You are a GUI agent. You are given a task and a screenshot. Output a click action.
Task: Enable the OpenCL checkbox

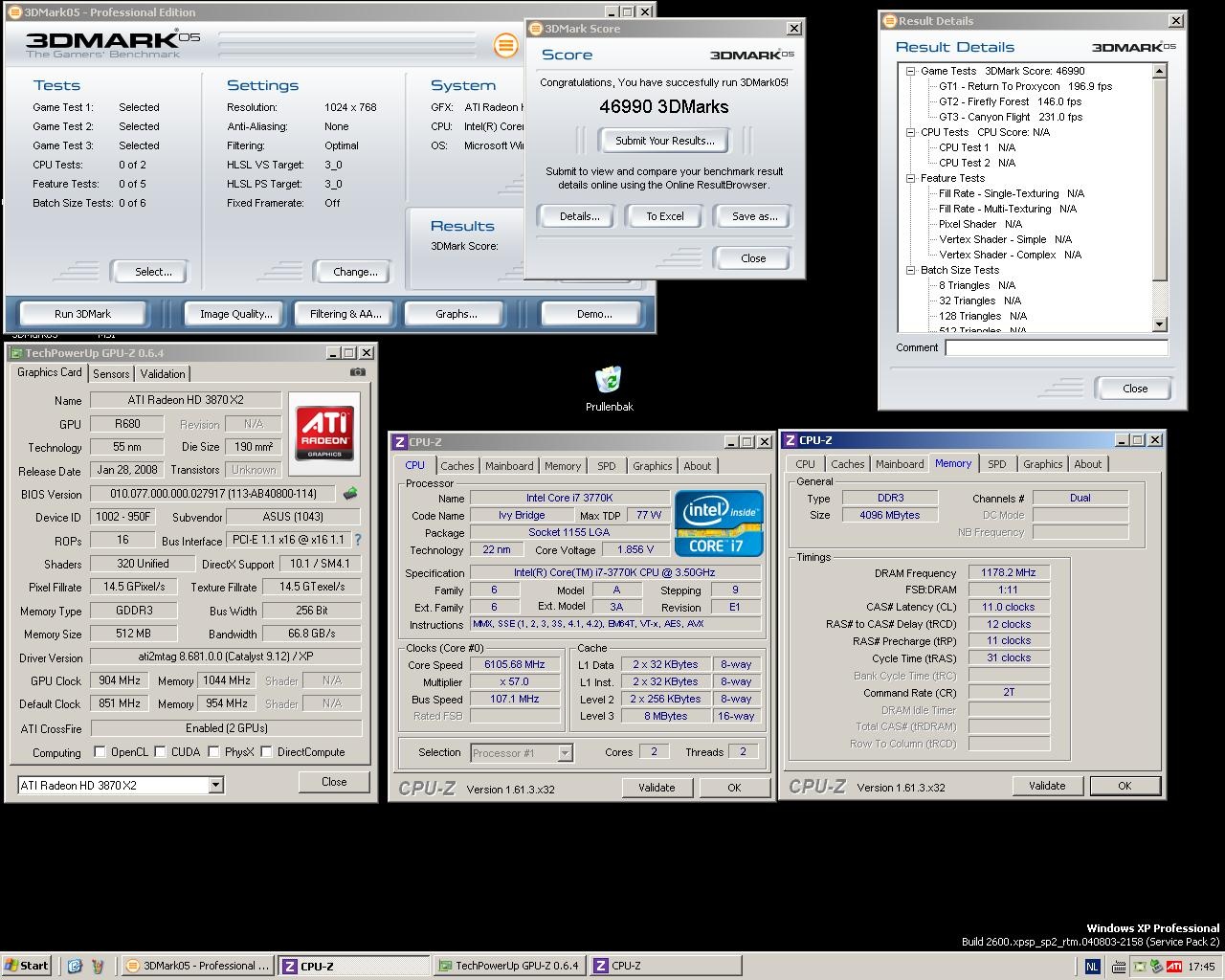[100, 752]
